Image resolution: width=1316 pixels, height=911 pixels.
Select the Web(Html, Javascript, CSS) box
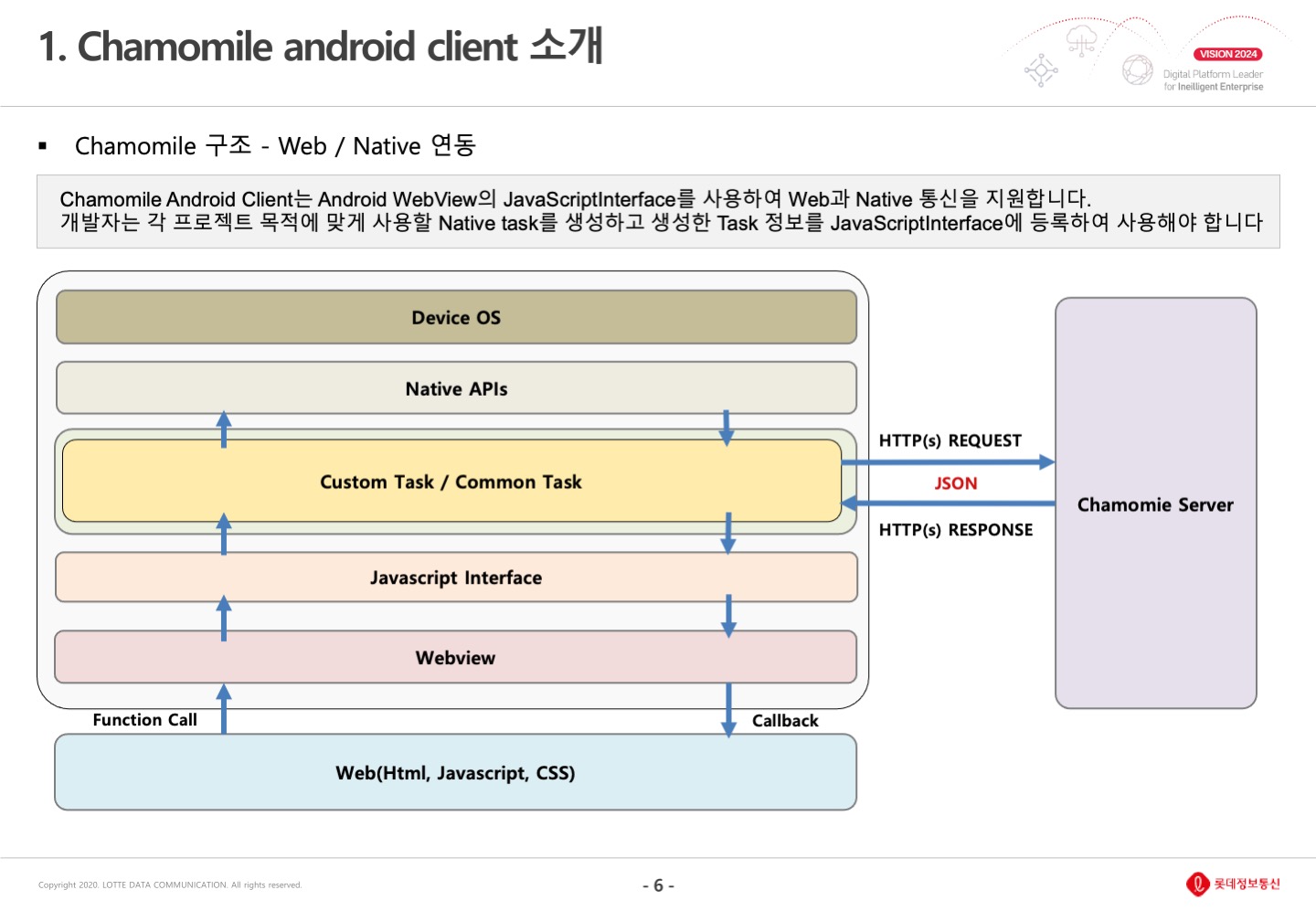(456, 772)
